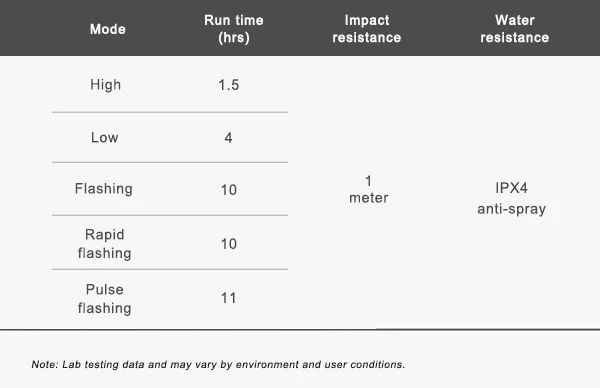Viewport: 600px width, 388px height.
Task: Click the Flashing row's 10 value
Action: click(228, 190)
